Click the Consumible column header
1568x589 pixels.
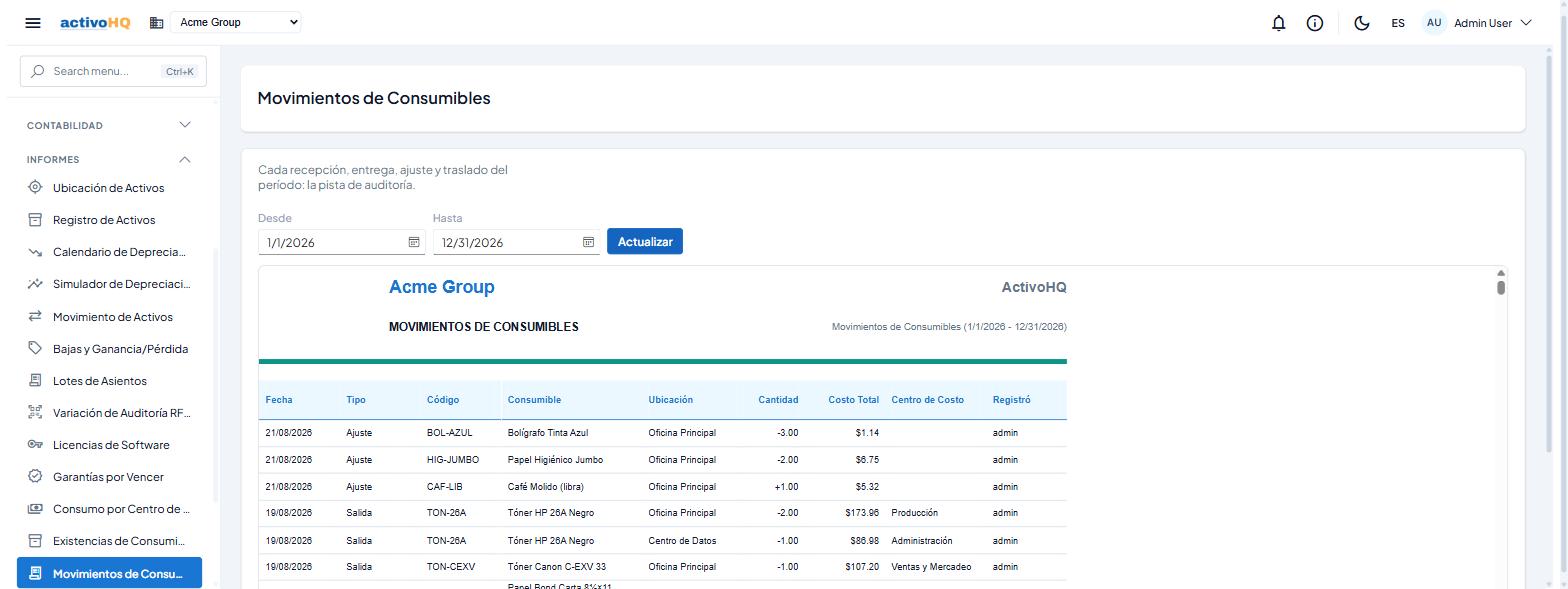pos(534,400)
